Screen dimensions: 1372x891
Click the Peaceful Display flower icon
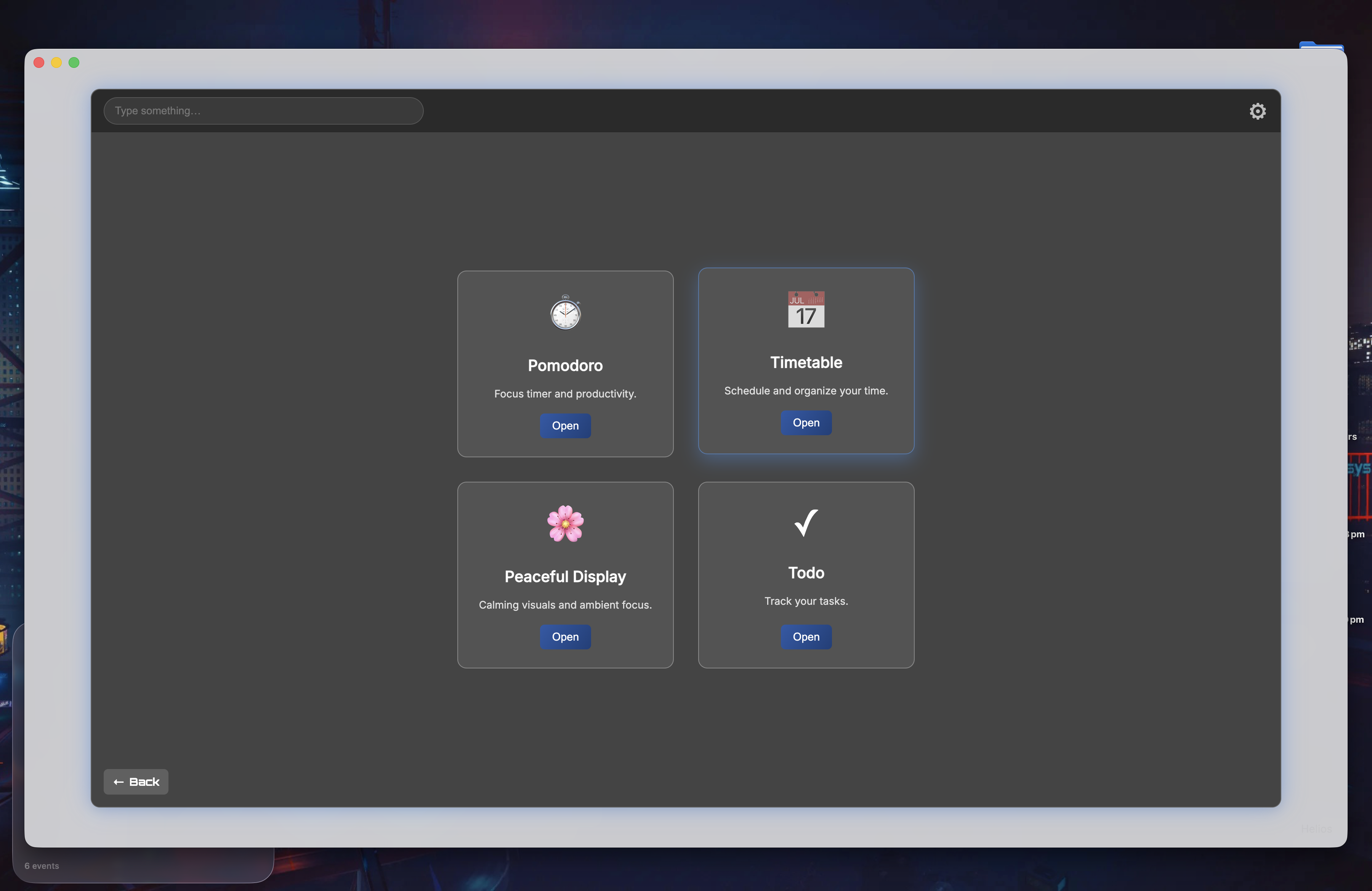(x=565, y=523)
